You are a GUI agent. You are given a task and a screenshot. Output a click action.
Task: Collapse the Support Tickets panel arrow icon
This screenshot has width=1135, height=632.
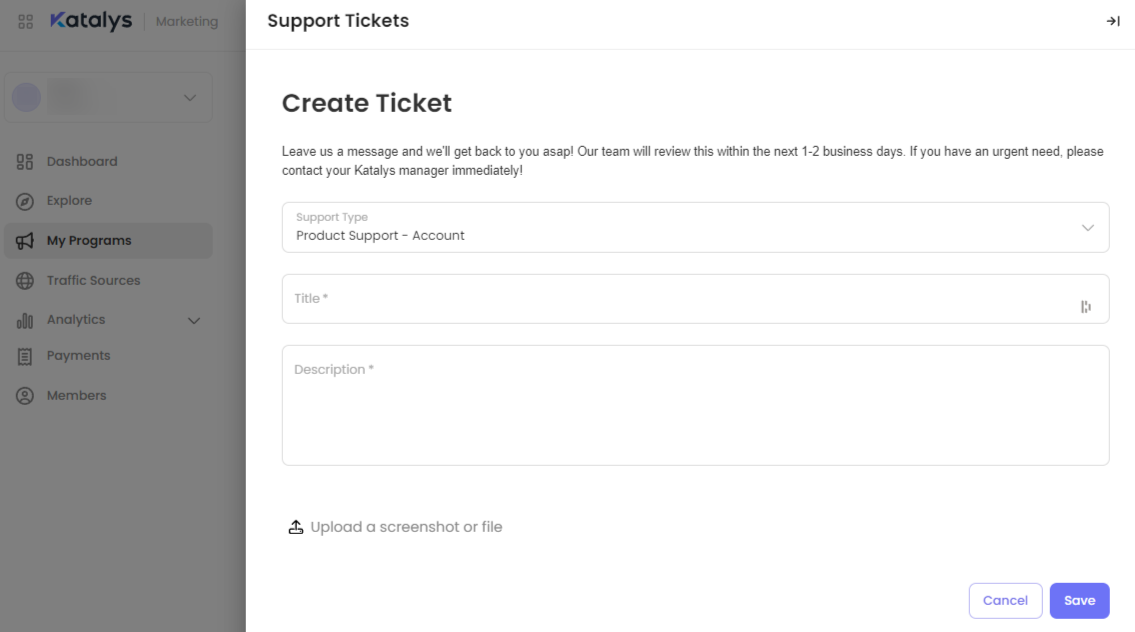coord(1112,21)
